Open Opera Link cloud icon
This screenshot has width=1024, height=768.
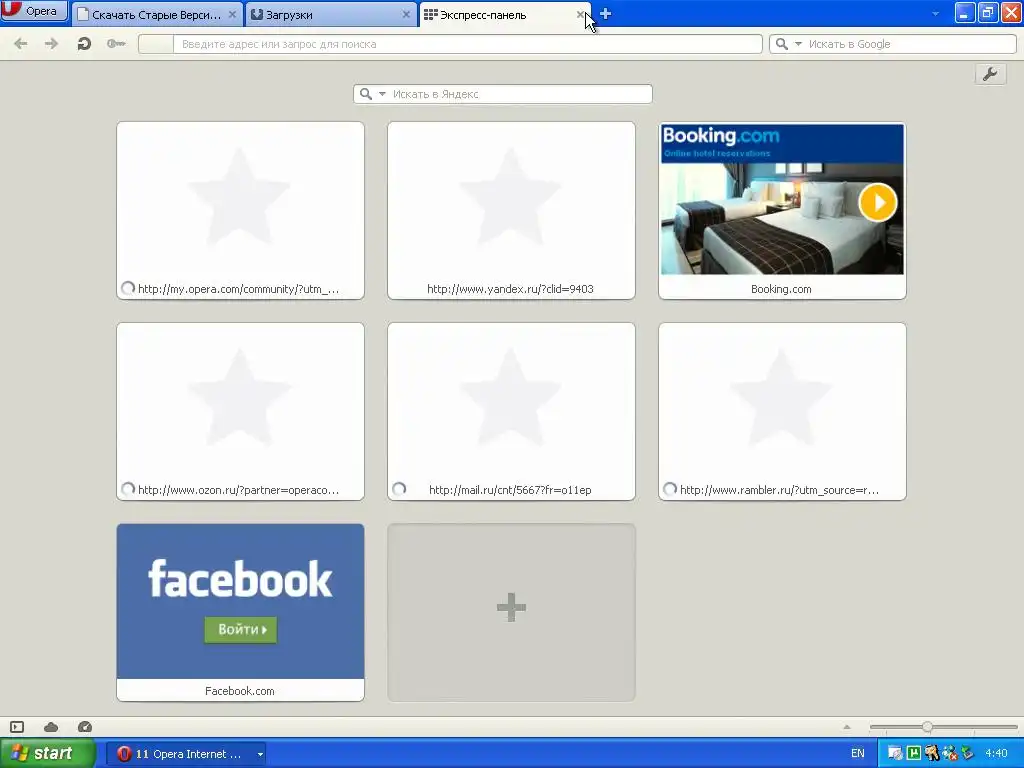(x=51, y=727)
